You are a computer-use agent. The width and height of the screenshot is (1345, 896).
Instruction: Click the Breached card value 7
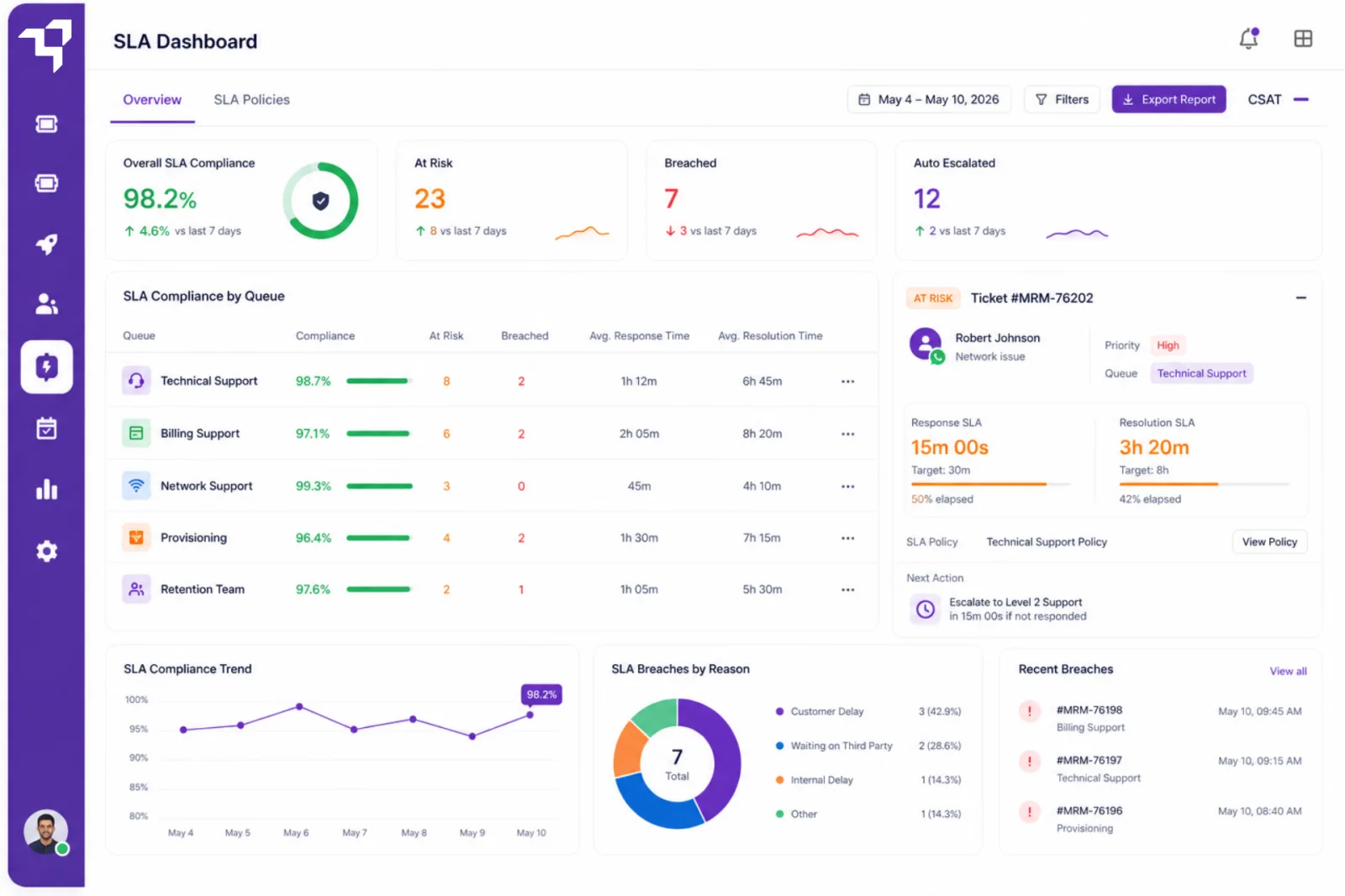[671, 199]
